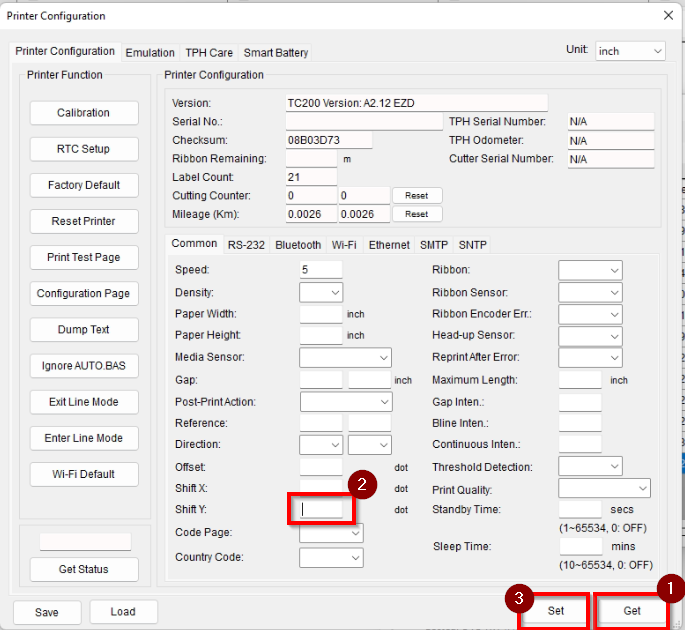Open the Density dropdown
685x630 pixels.
tap(321, 292)
